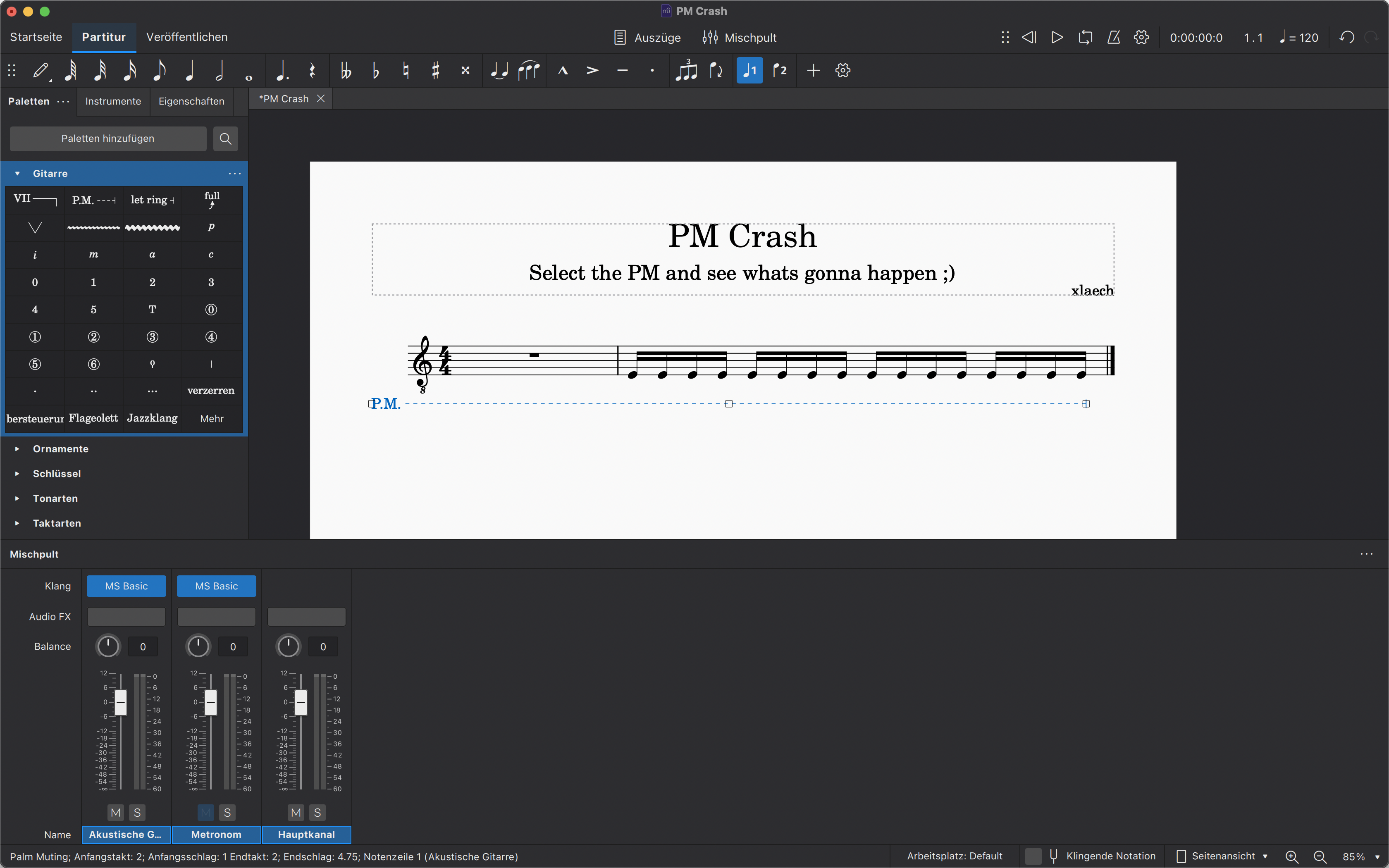The width and height of the screenshot is (1389, 868).
Task: Apply a sharp accidental
Action: click(436, 70)
